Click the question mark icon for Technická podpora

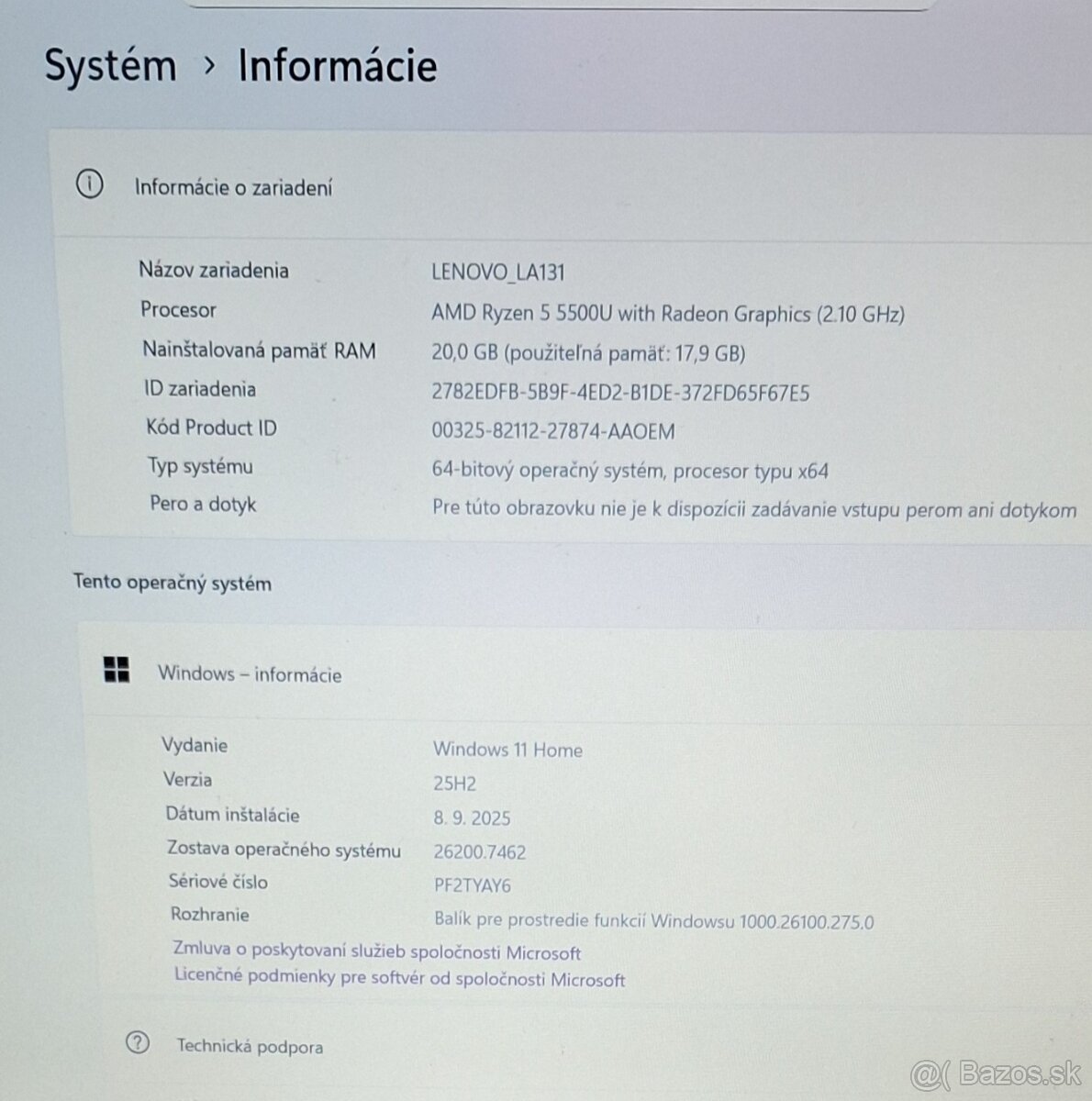(x=136, y=1044)
